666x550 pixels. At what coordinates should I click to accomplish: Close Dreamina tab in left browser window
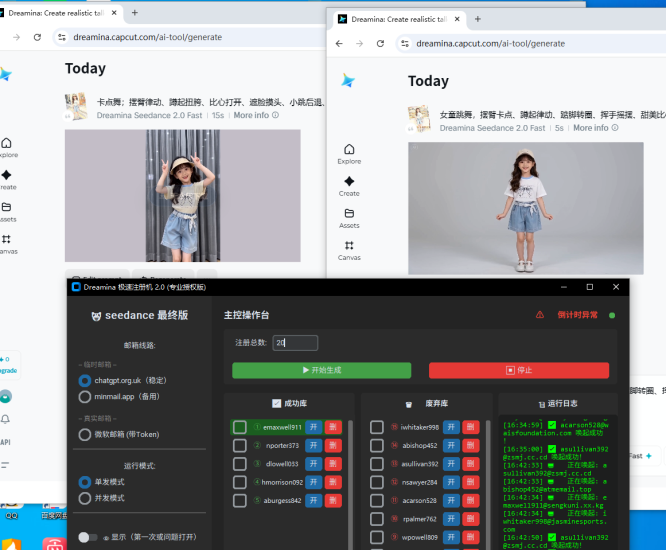114,13
